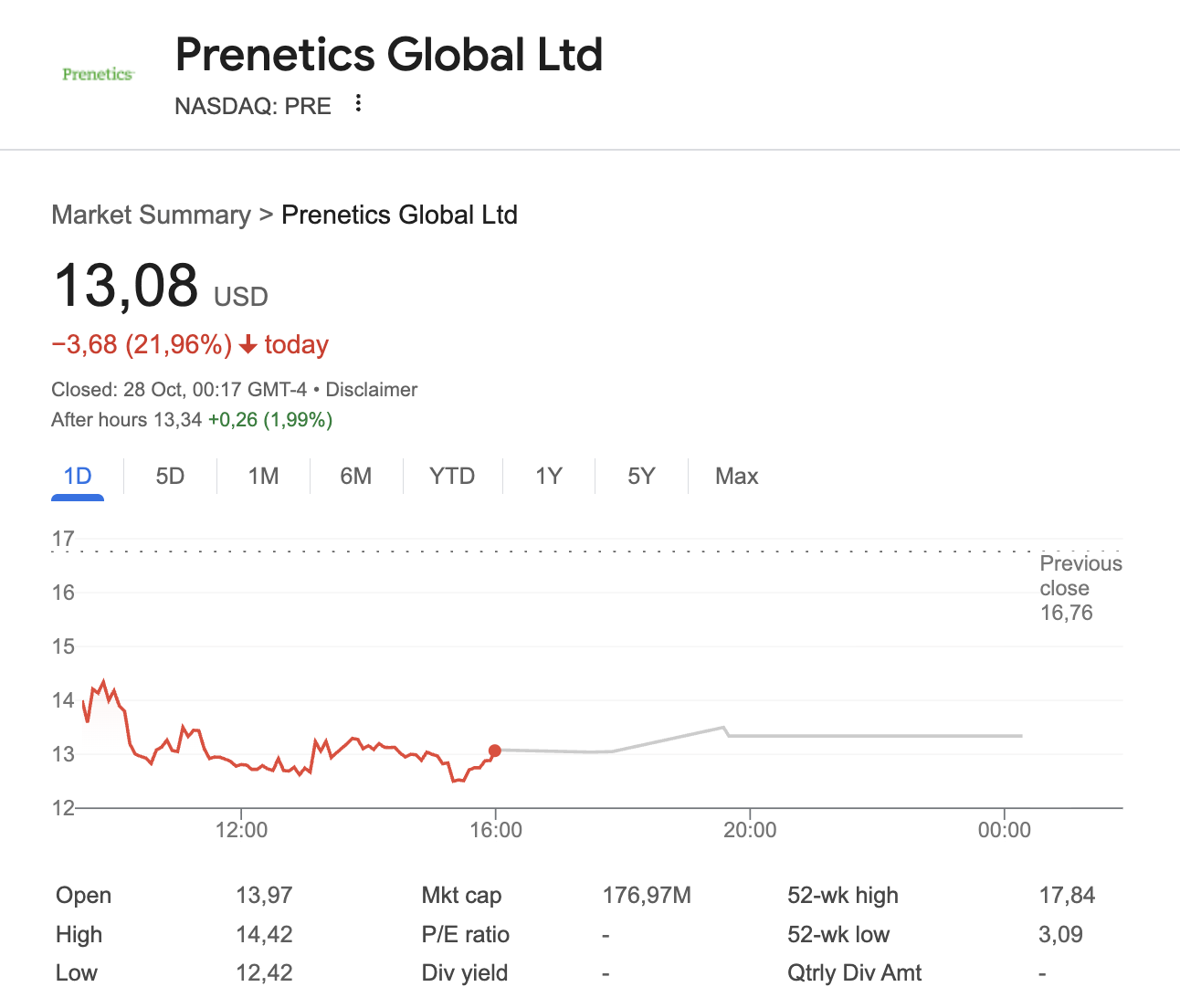Show the 1Y price chart
Screen dimensions: 1180x1008
tap(548, 477)
